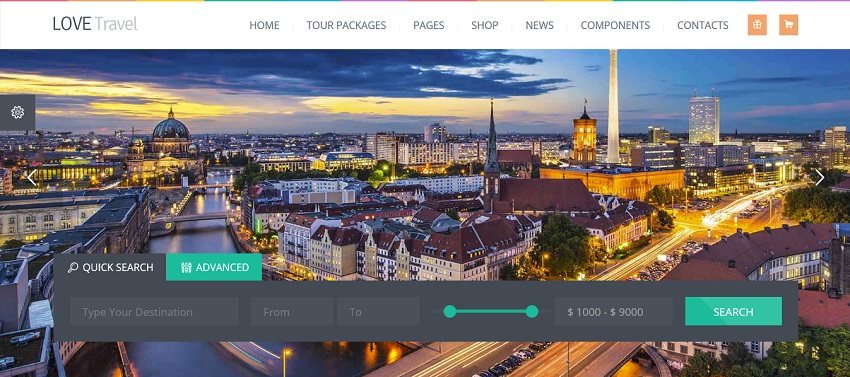This screenshot has width=850, height=377.
Task: Switch to the Quick Search tab
Action: [110, 267]
